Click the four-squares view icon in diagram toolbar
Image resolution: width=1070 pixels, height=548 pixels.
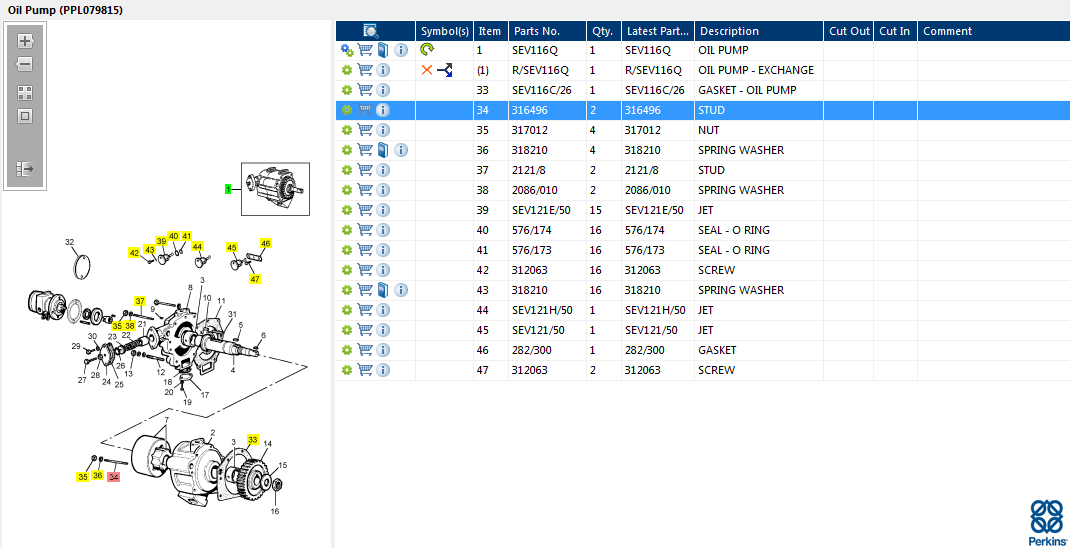(x=25, y=93)
